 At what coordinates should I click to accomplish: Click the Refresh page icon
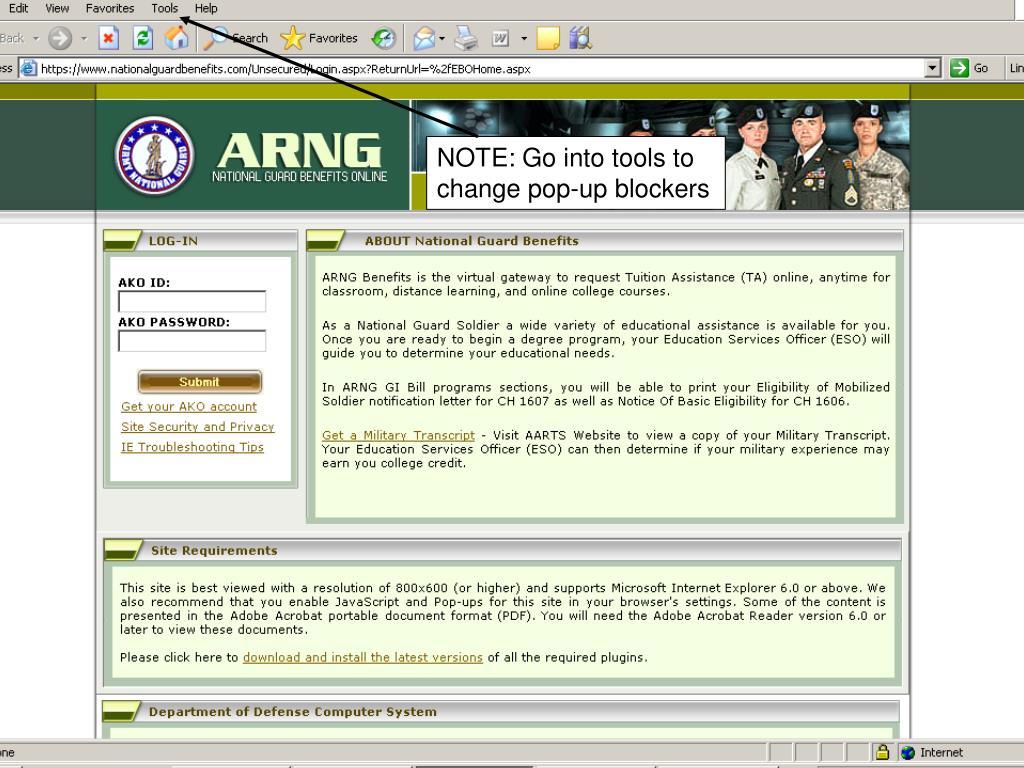(x=142, y=38)
